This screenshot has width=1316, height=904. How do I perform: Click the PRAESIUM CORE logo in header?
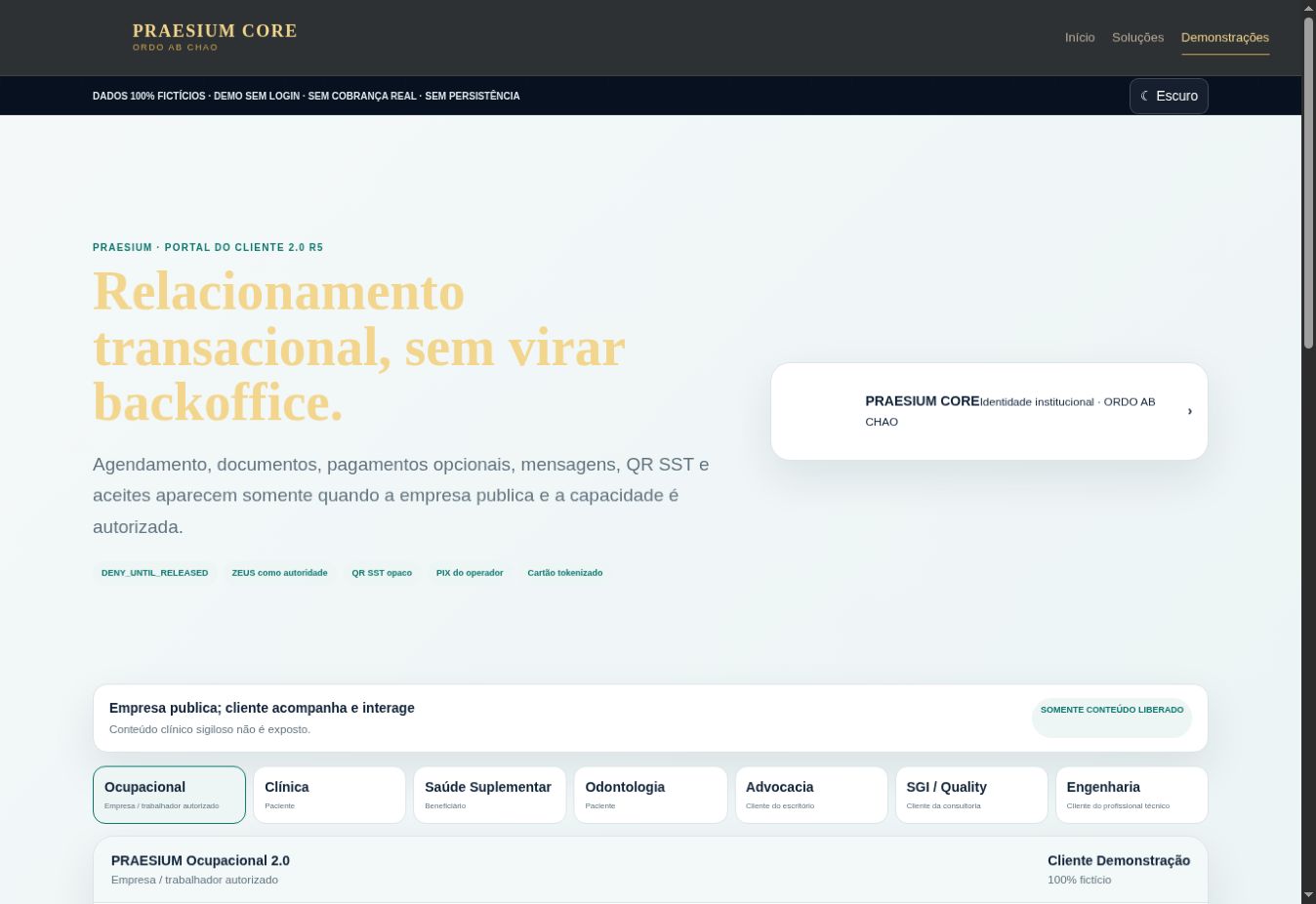[215, 37]
